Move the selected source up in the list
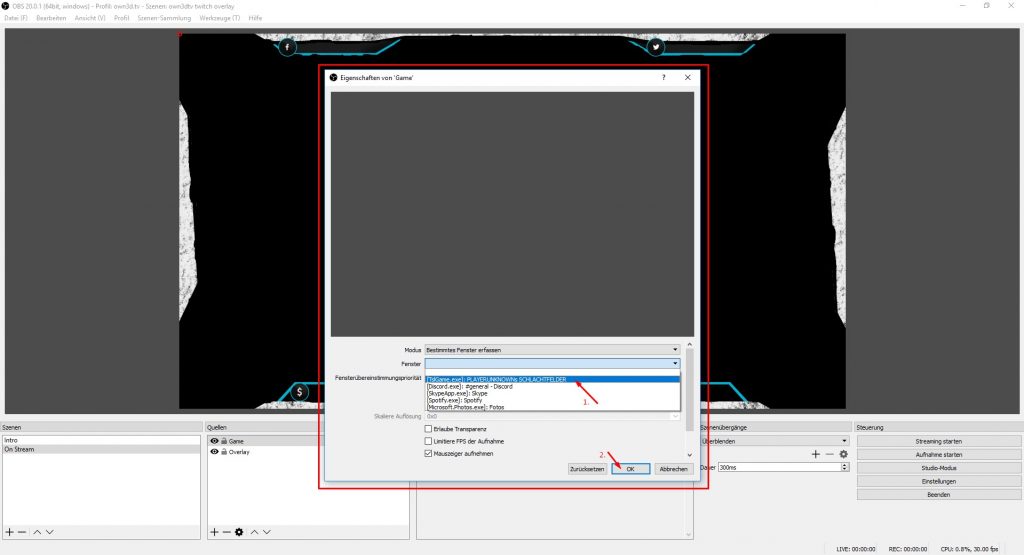Screen dimensions: 1024x555 [254, 531]
